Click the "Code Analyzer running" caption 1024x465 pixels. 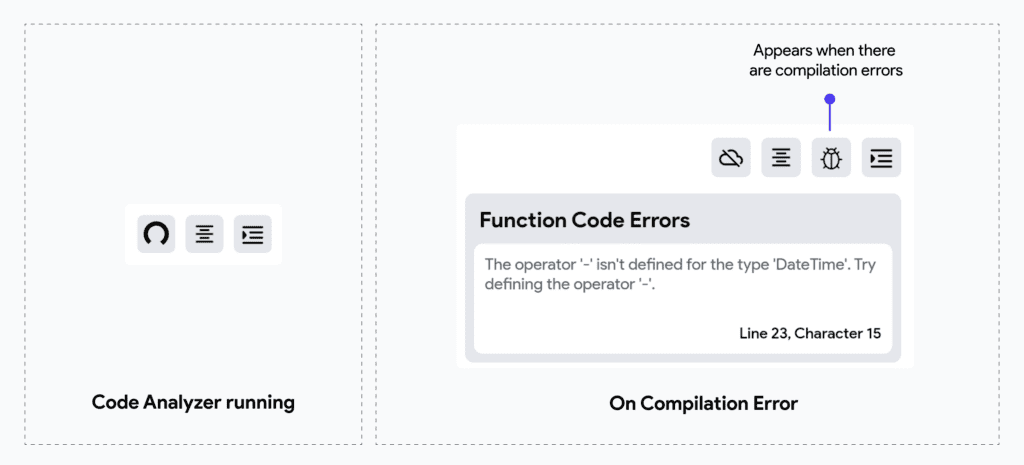click(x=193, y=402)
